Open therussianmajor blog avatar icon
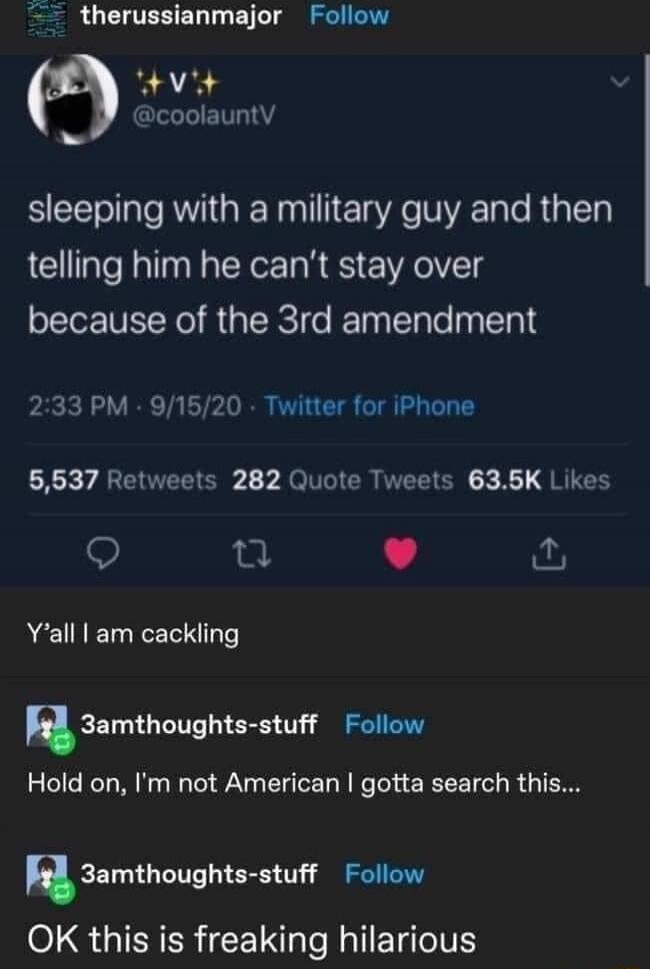This screenshot has height=969, width=650. [x=48, y=19]
